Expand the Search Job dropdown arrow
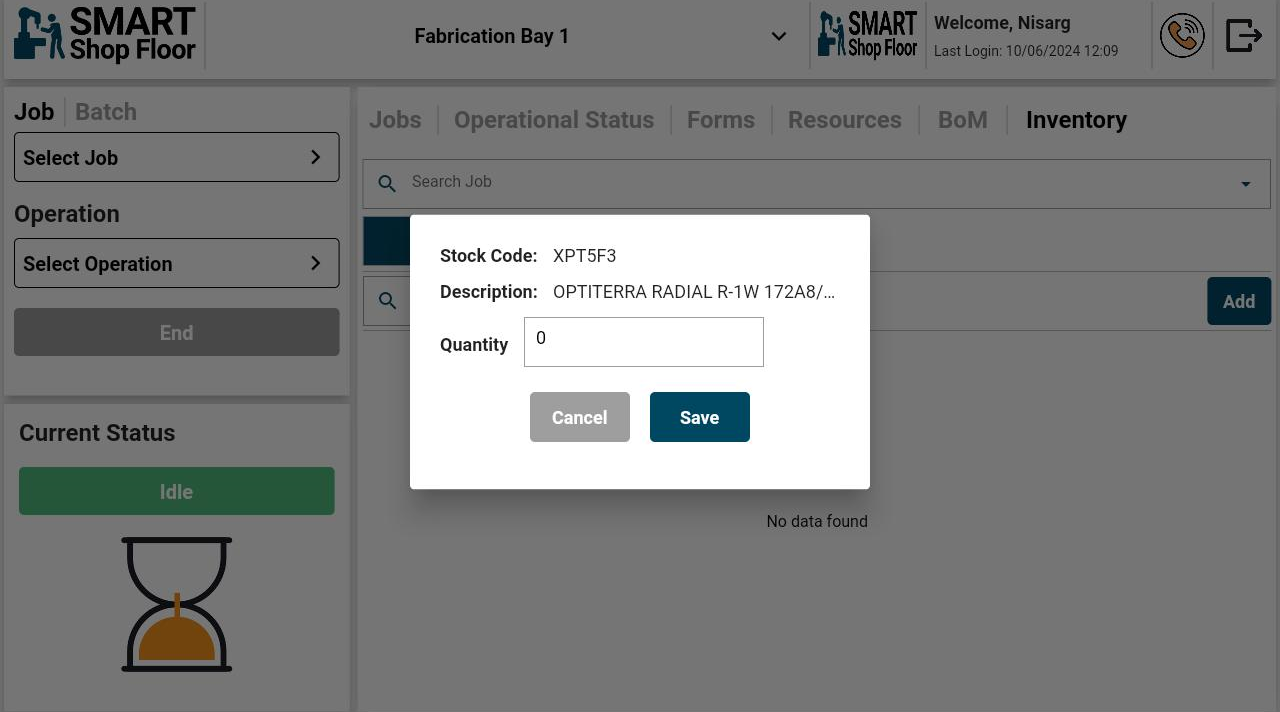Image resolution: width=1280 pixels, height=712 pixels. tap(1245, 184)
